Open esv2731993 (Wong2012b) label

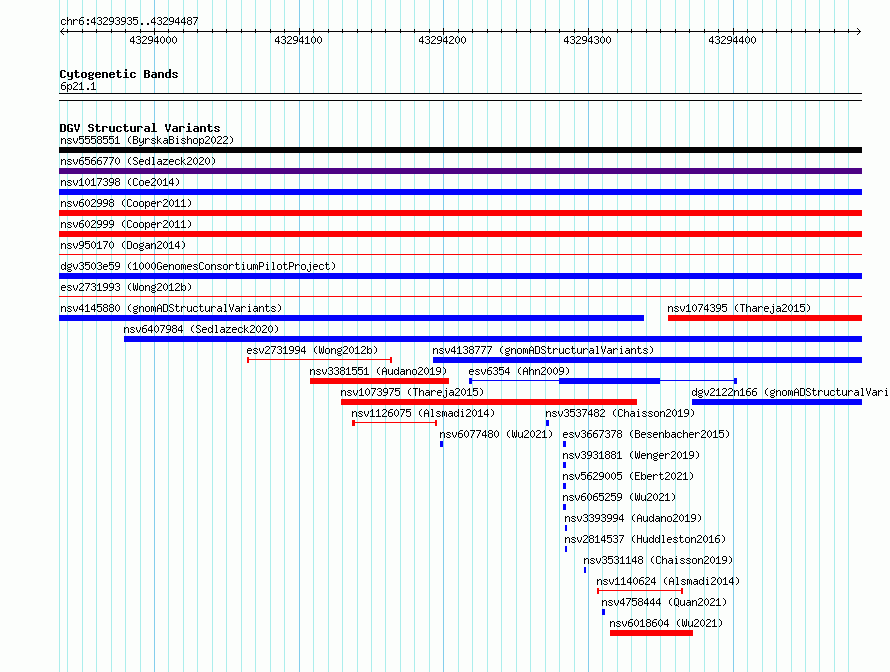pos(126,287)
